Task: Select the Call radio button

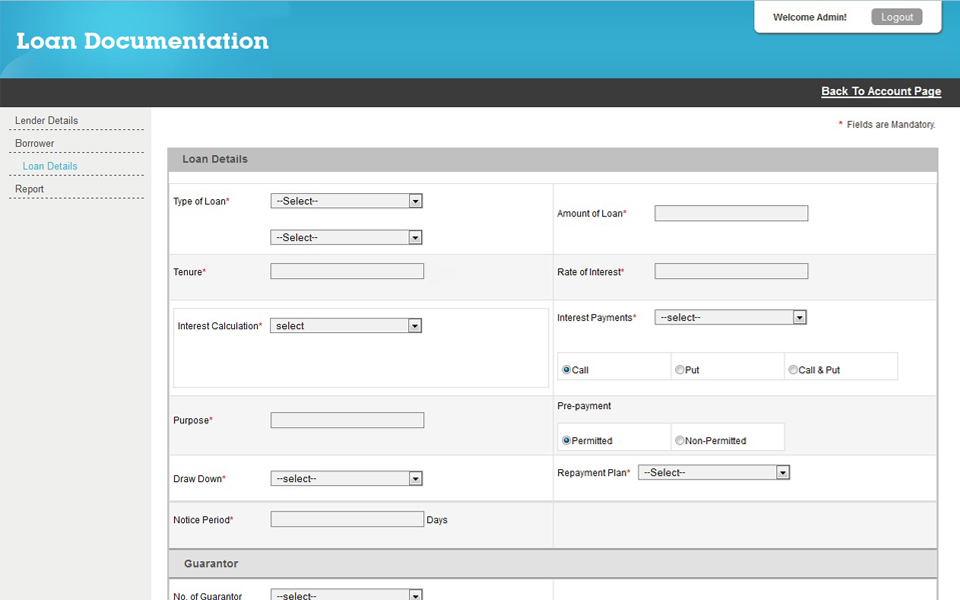Action: [567, 370]
